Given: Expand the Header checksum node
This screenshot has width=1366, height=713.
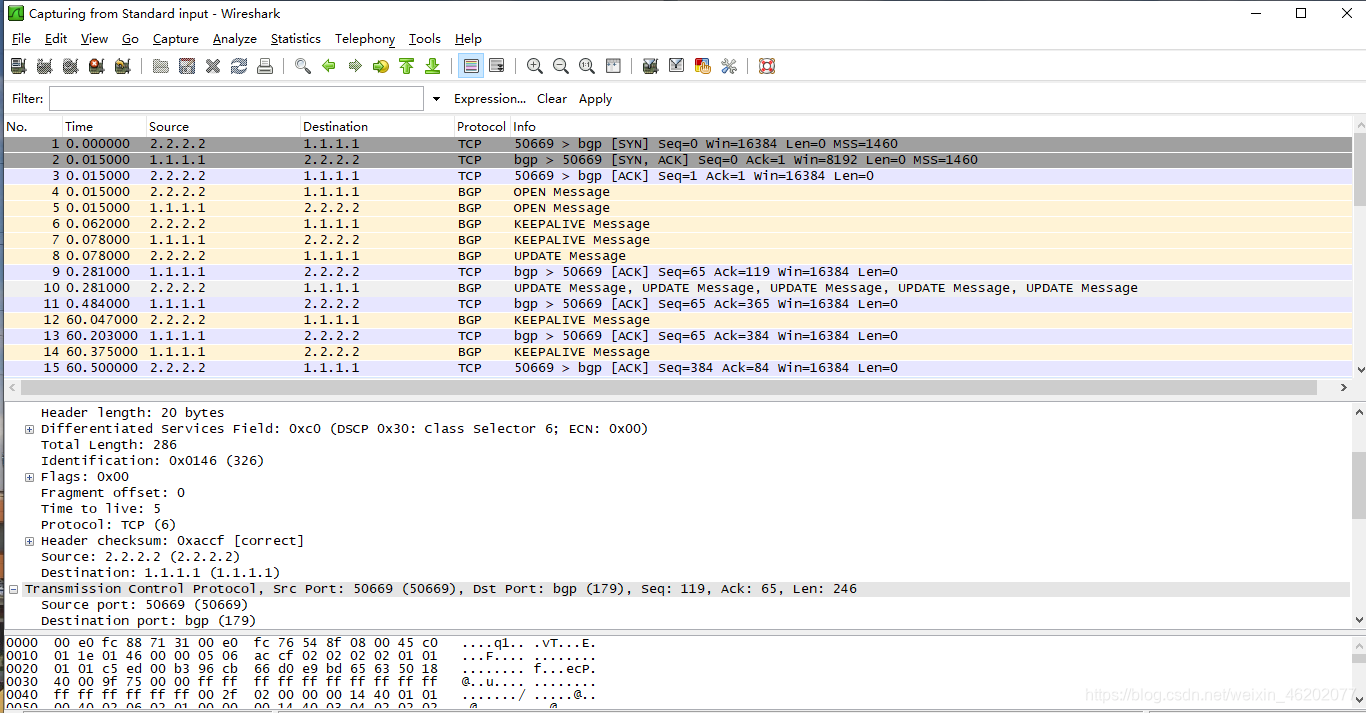Looking at the screenshot, I should pyautogui.click(x=30, y=541).
